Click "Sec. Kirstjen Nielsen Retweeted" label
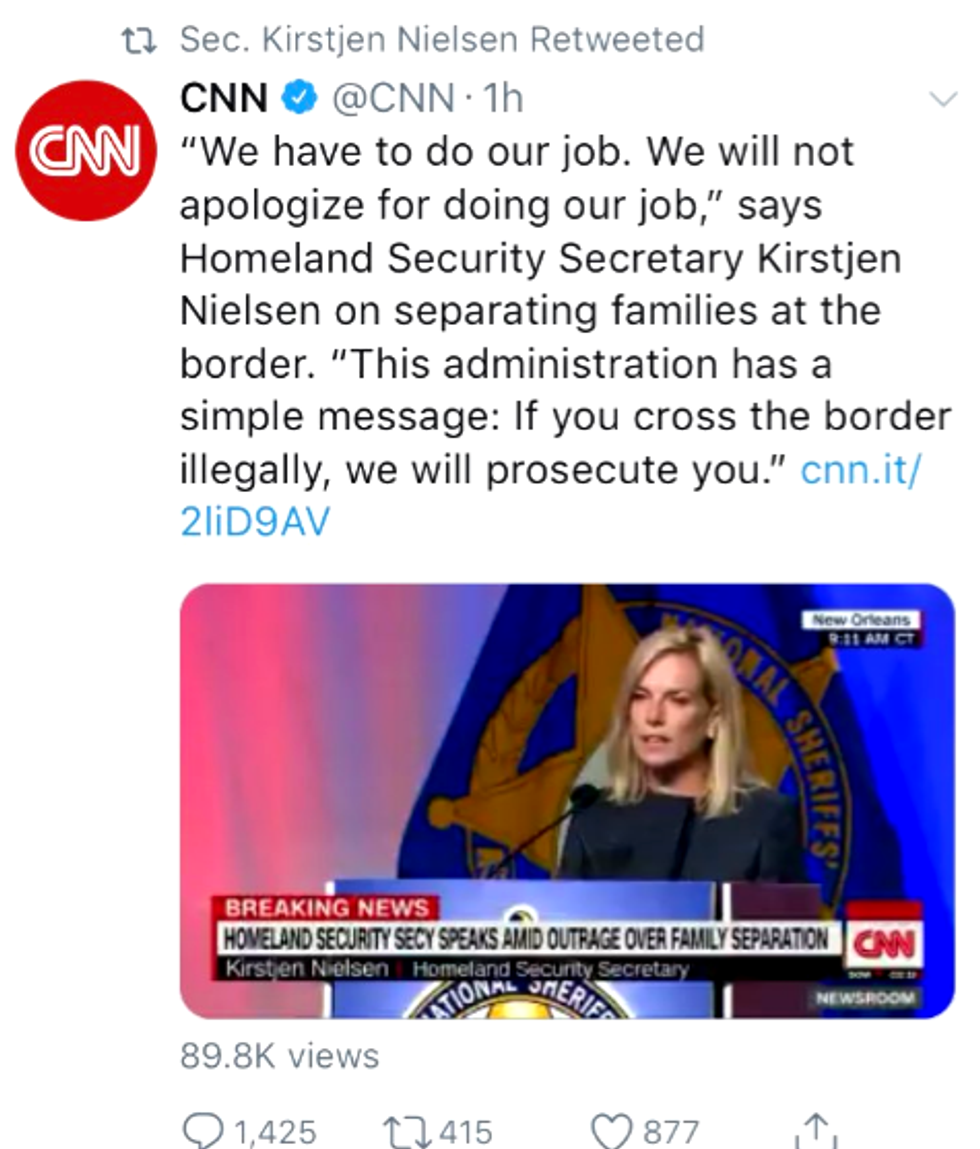Image resolution: width=980 pixels, height=1149 pixels. [x=442, y=40]
